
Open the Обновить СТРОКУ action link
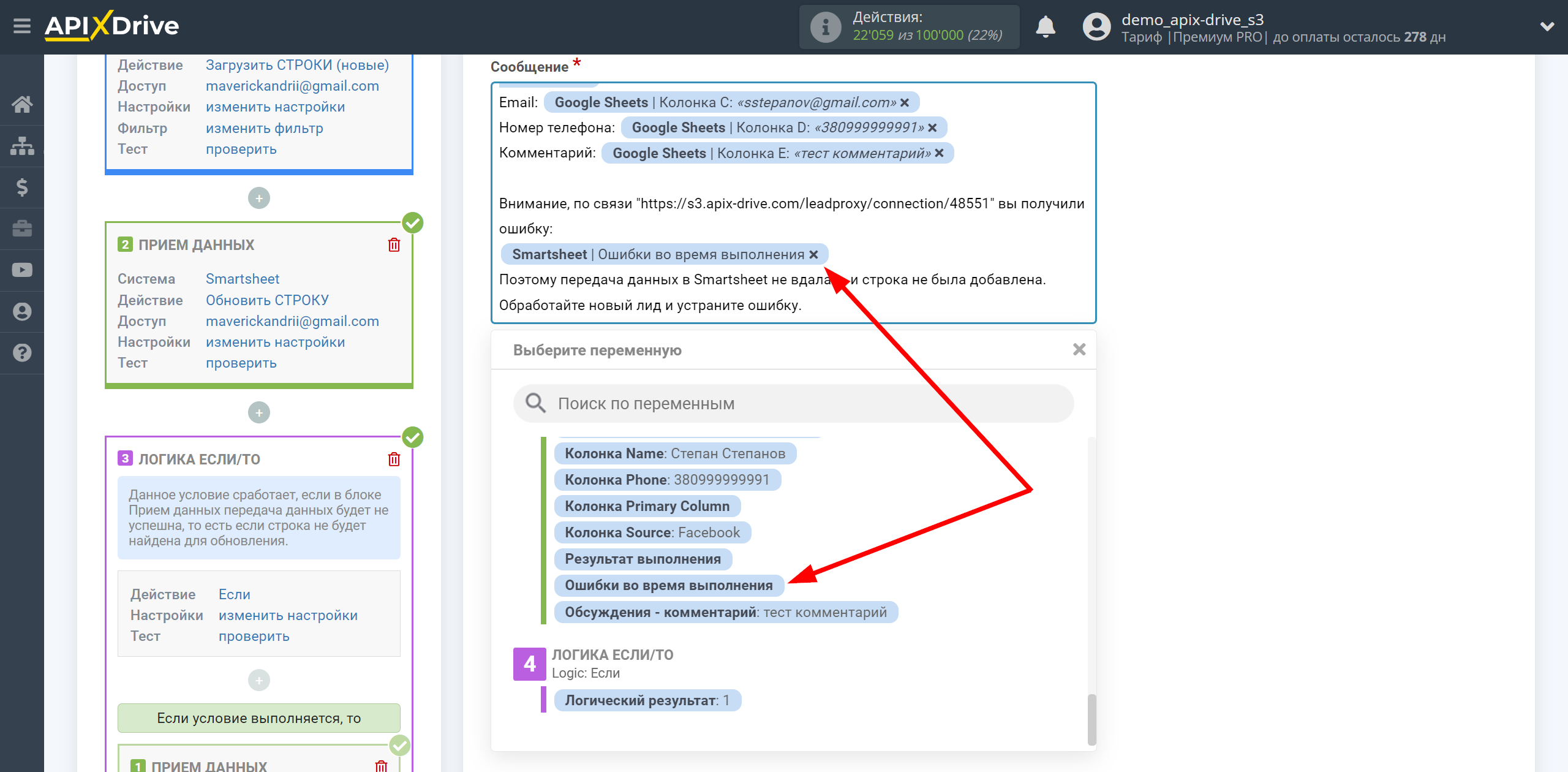267,300
